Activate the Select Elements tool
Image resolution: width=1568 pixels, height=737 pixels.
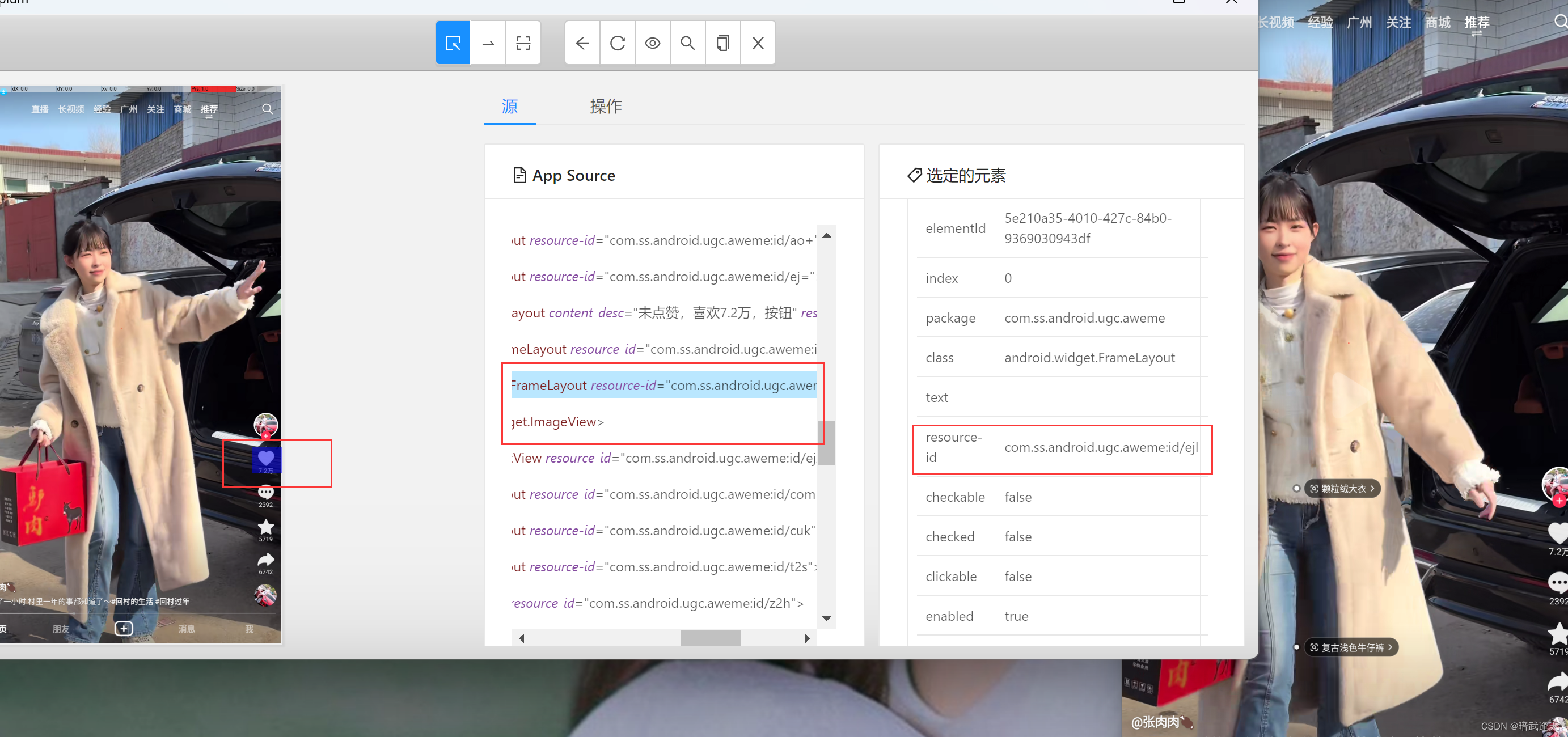453,43
